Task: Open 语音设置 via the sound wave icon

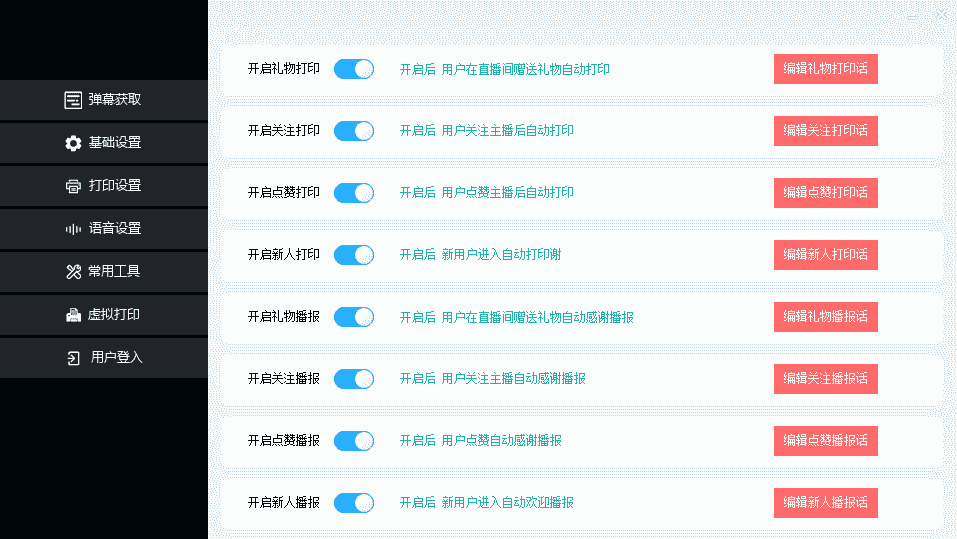Action: click(x=73, y=229)
